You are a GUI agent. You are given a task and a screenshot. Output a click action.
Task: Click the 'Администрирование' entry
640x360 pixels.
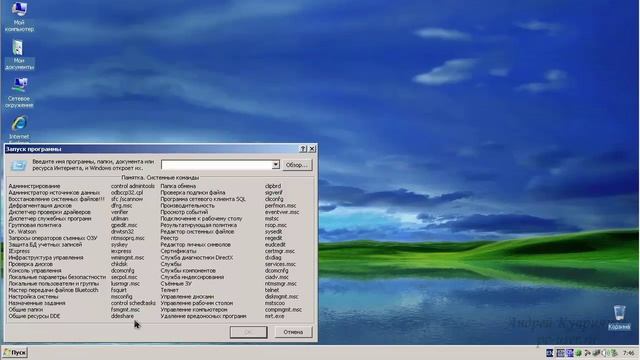tap(34, 186)
